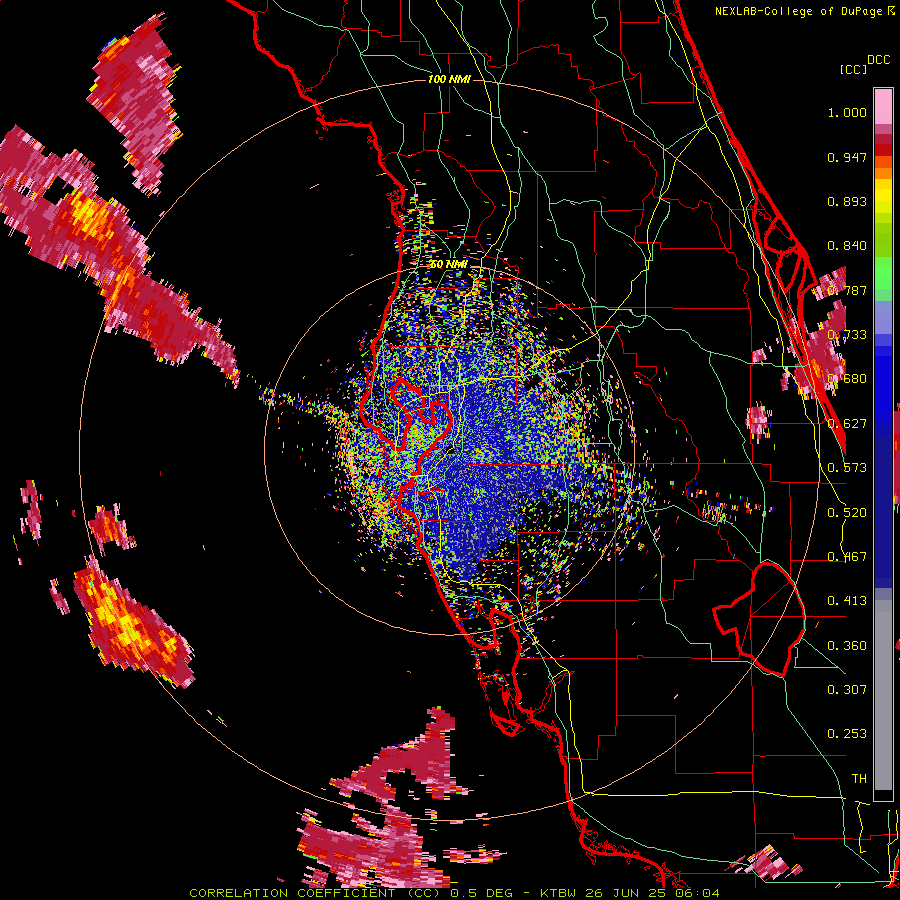Select the 0.253 scale value
Image resolution: width=900 pixels, height=900 pixels.
(x=847, y=734)
